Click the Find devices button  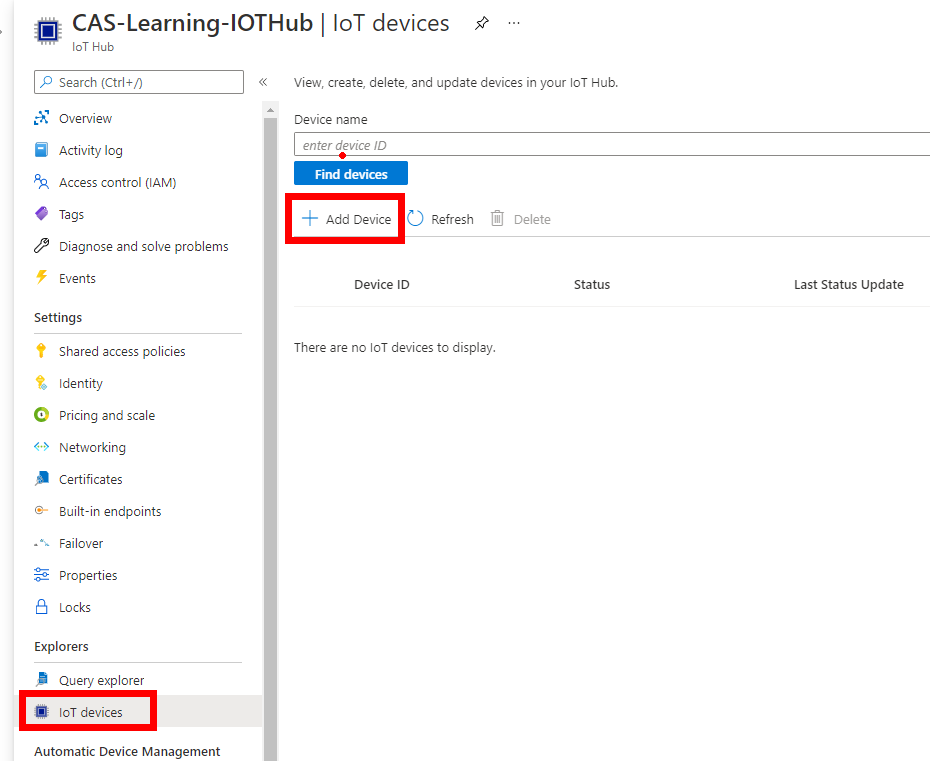(x=351, y=174)
